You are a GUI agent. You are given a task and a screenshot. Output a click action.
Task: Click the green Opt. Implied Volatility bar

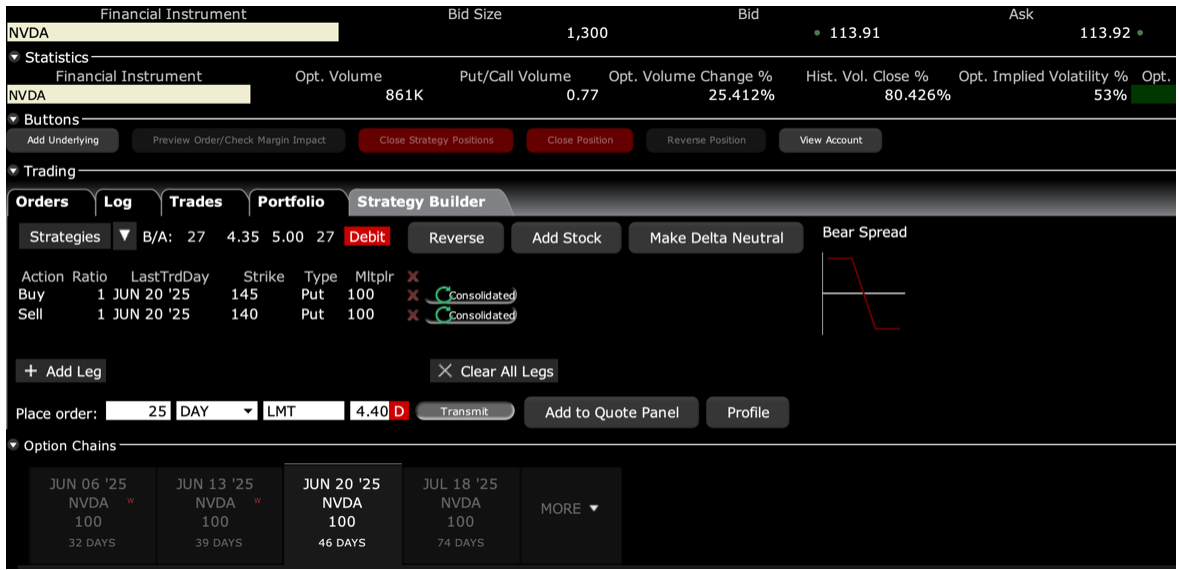coord(1159,95)
